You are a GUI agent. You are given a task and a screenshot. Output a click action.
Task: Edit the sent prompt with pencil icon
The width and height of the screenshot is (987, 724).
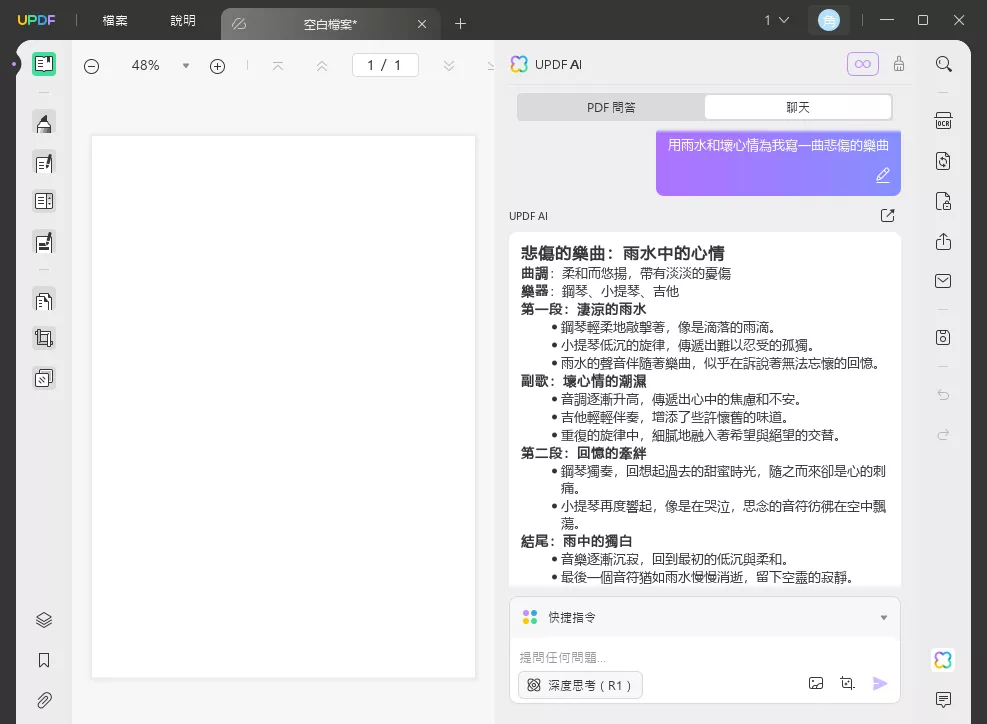coord(882,175)
